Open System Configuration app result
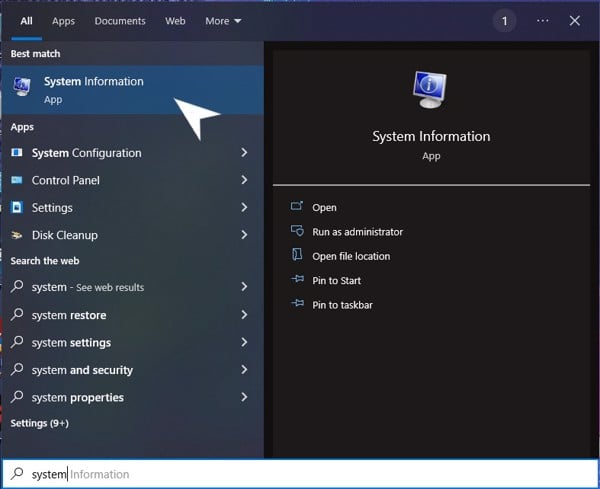The width and height of the screenshot is (600, 489). coord(132,153)
